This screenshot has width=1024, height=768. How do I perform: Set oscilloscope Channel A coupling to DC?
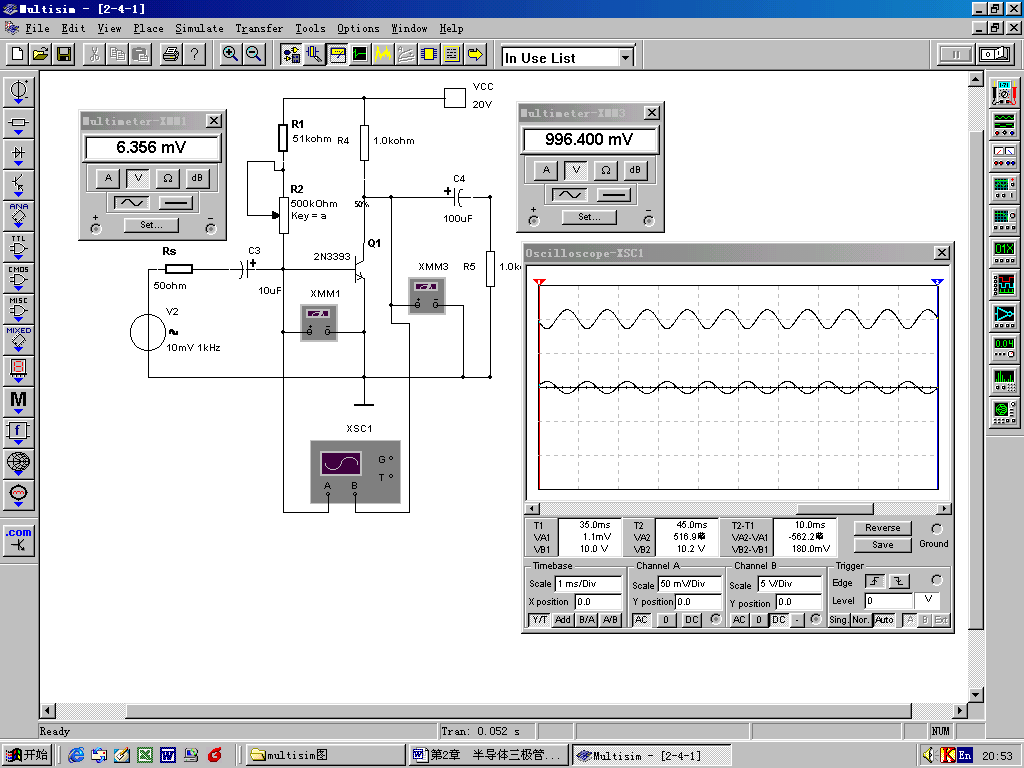pos(692,620)
